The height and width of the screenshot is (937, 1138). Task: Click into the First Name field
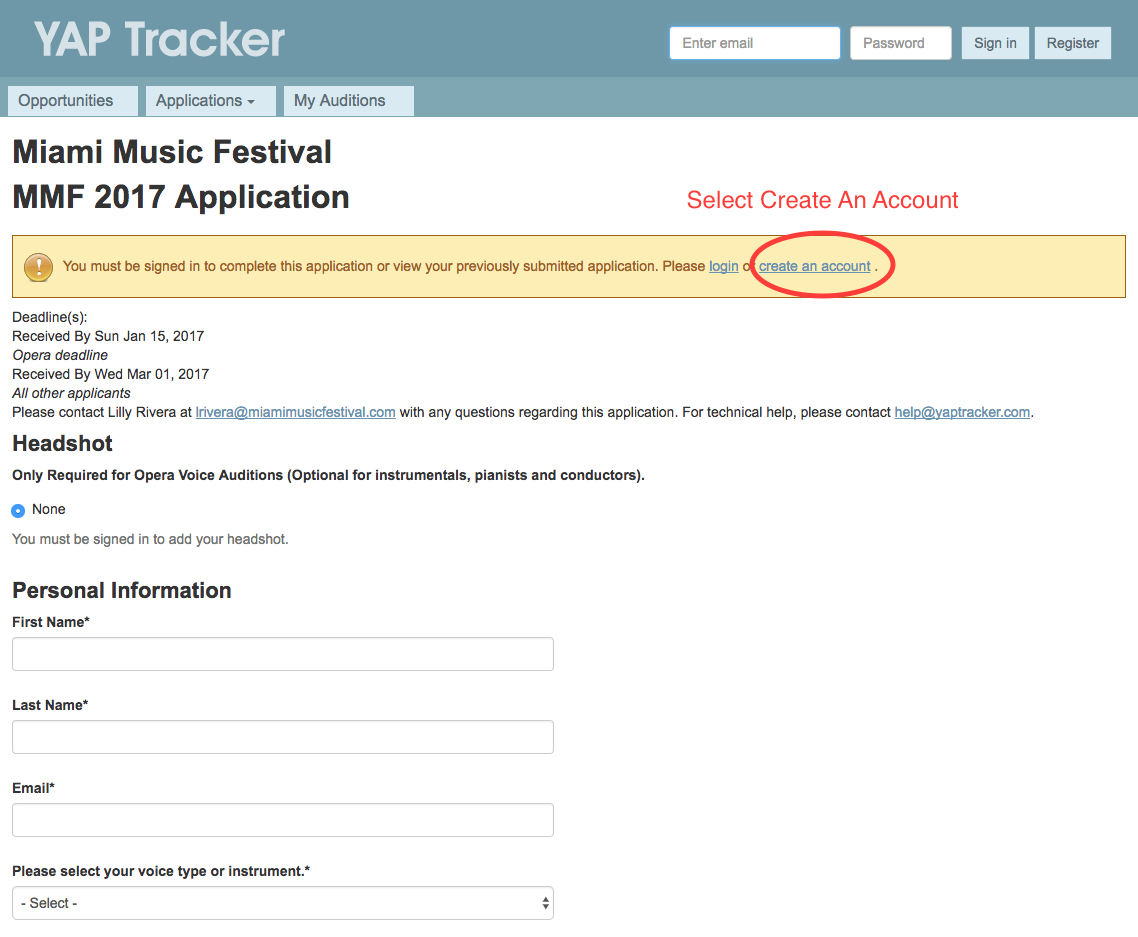[x=283, y=654]
